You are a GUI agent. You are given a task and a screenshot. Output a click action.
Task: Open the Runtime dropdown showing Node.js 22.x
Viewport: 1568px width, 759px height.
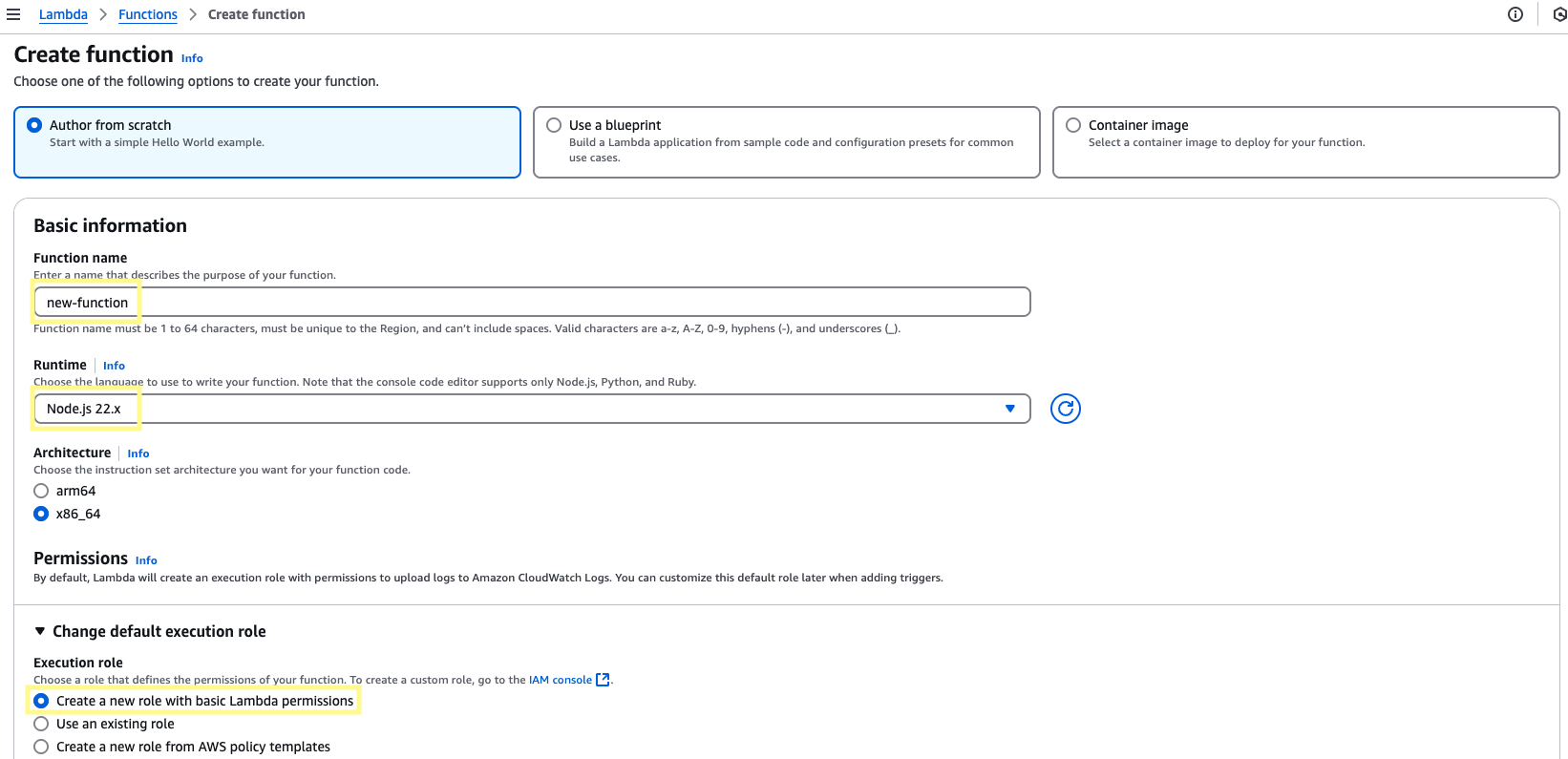click(532, 409)
